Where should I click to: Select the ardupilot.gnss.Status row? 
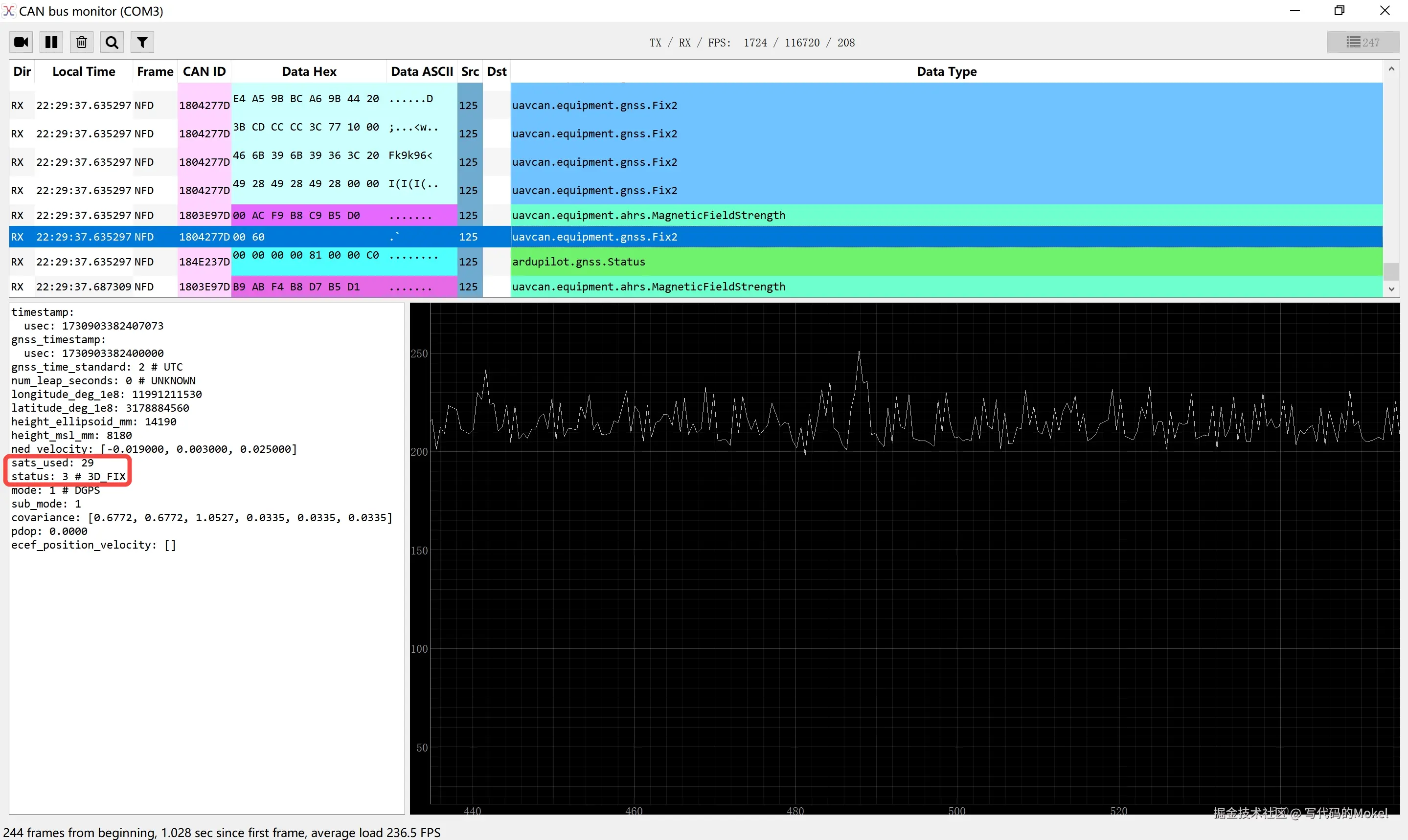(x=578, y=262)
